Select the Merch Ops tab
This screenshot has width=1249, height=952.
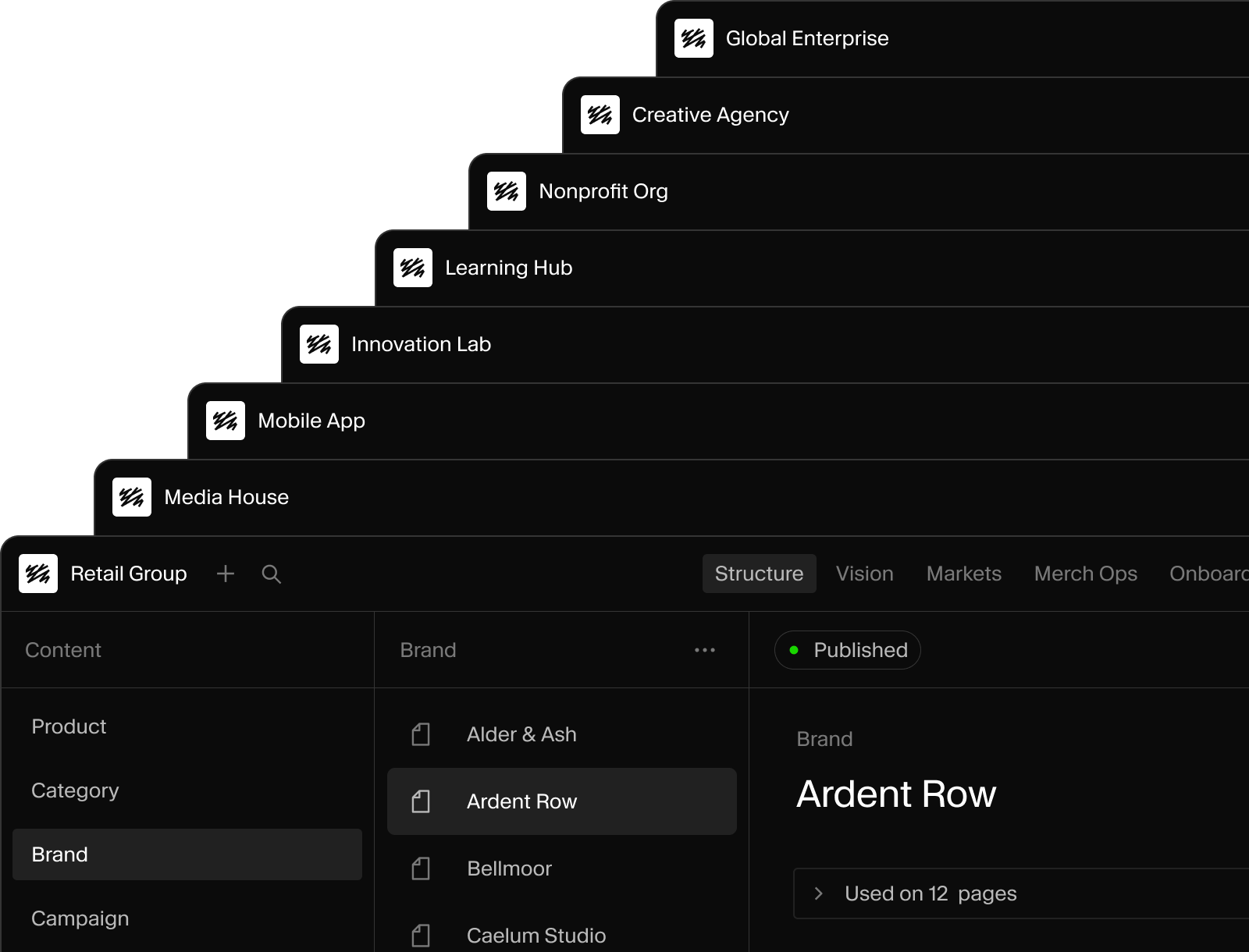tap(1086, 574)
